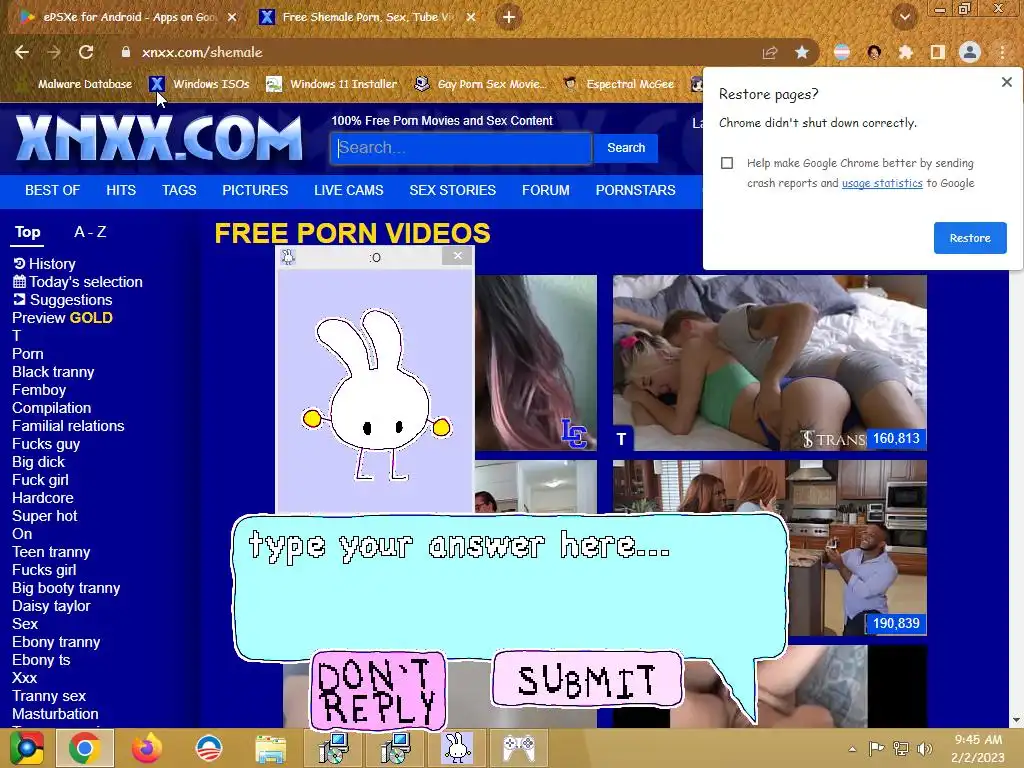Click the browser forward arrow
The image size is (1024, 768).
54,52
